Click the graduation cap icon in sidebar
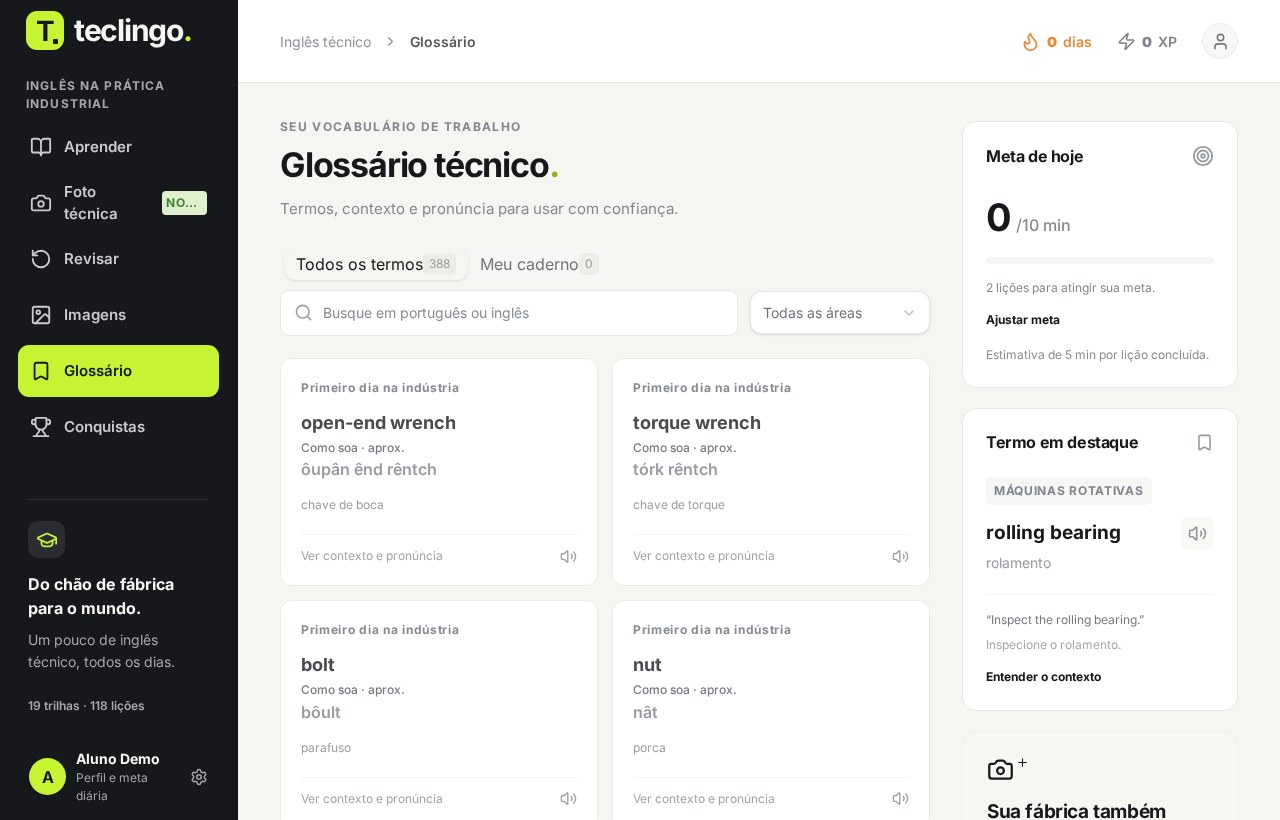Viewport: 1280px width, 820px height. click(x=47, y=540)
